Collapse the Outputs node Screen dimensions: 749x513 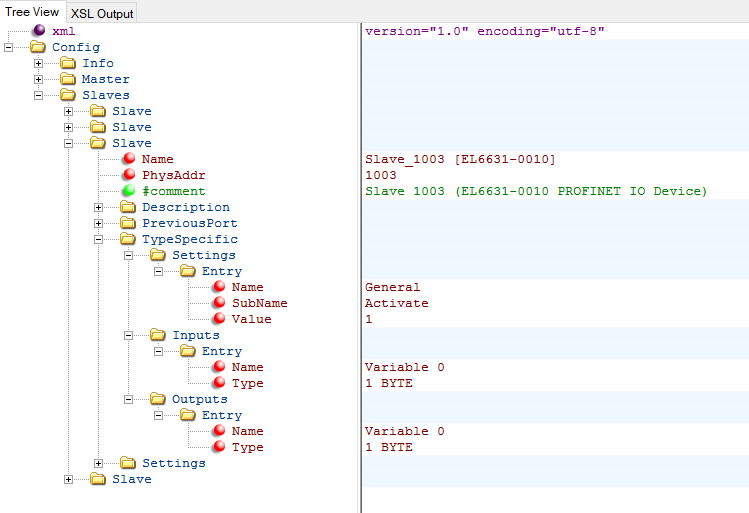(x=129, y=399)
